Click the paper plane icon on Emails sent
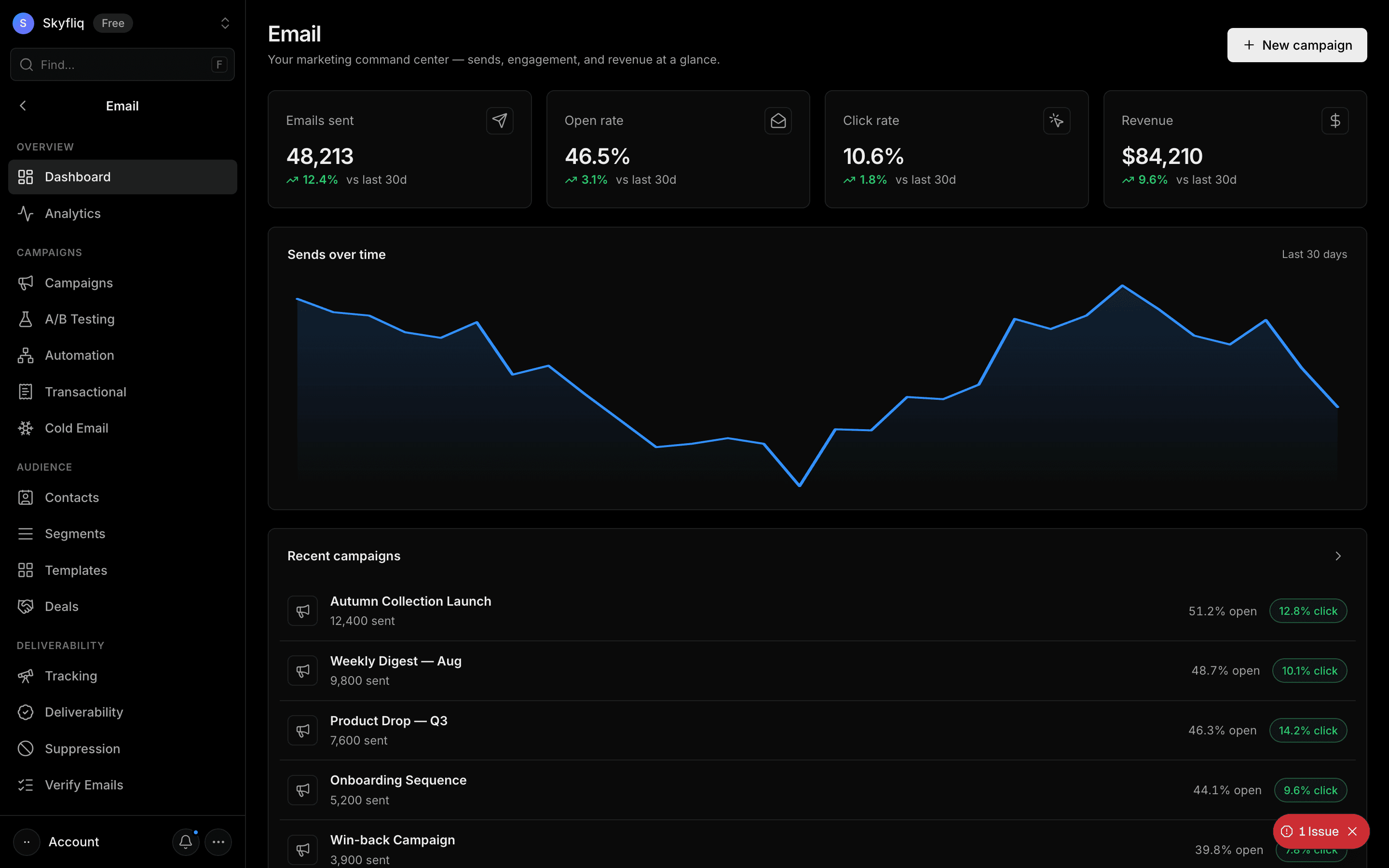 (x=499, y=121)
